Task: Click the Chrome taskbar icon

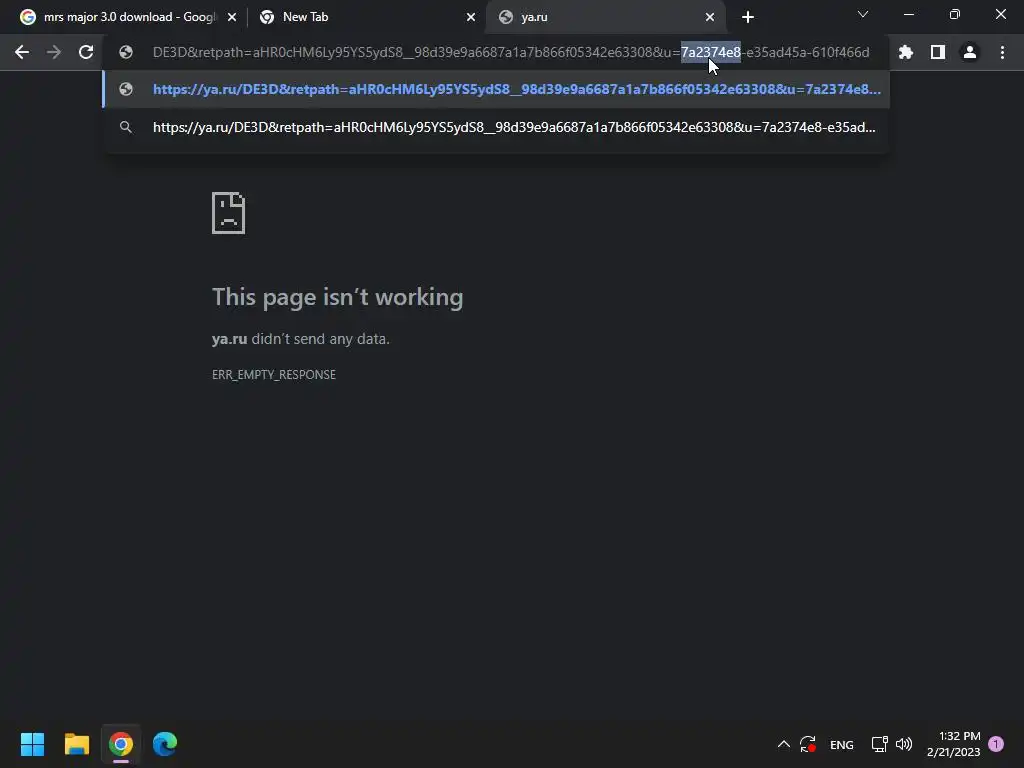Action: click(121, 744)
